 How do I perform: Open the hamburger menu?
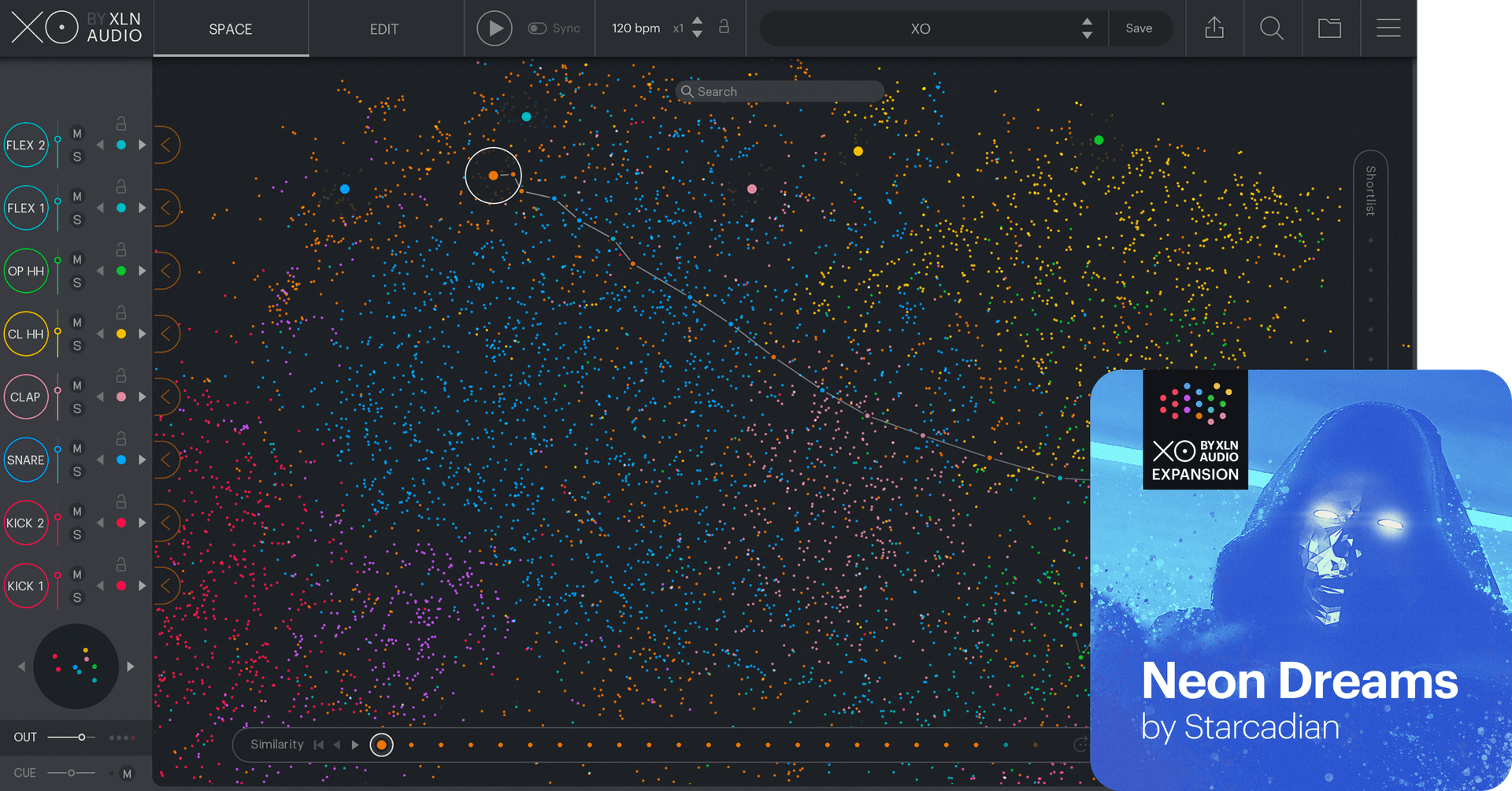click(x=1388, y=28)
